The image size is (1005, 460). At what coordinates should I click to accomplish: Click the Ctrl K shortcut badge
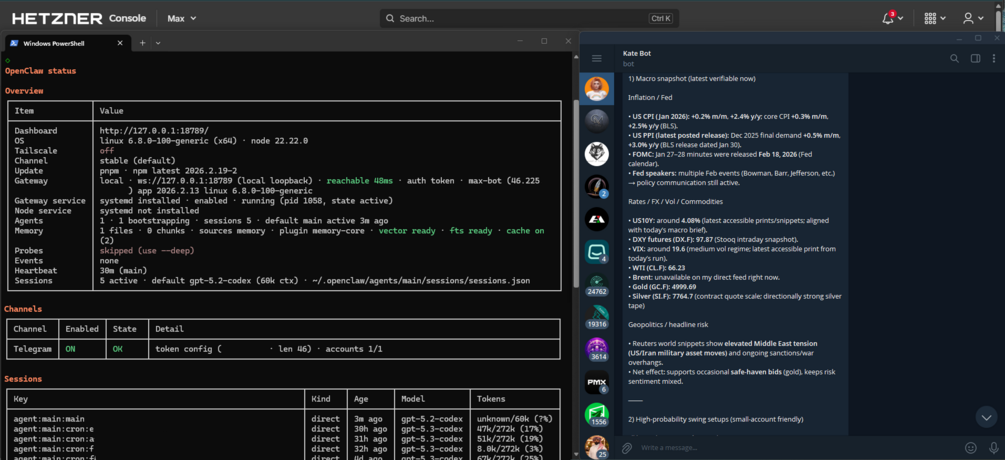[x=660, y=19]
